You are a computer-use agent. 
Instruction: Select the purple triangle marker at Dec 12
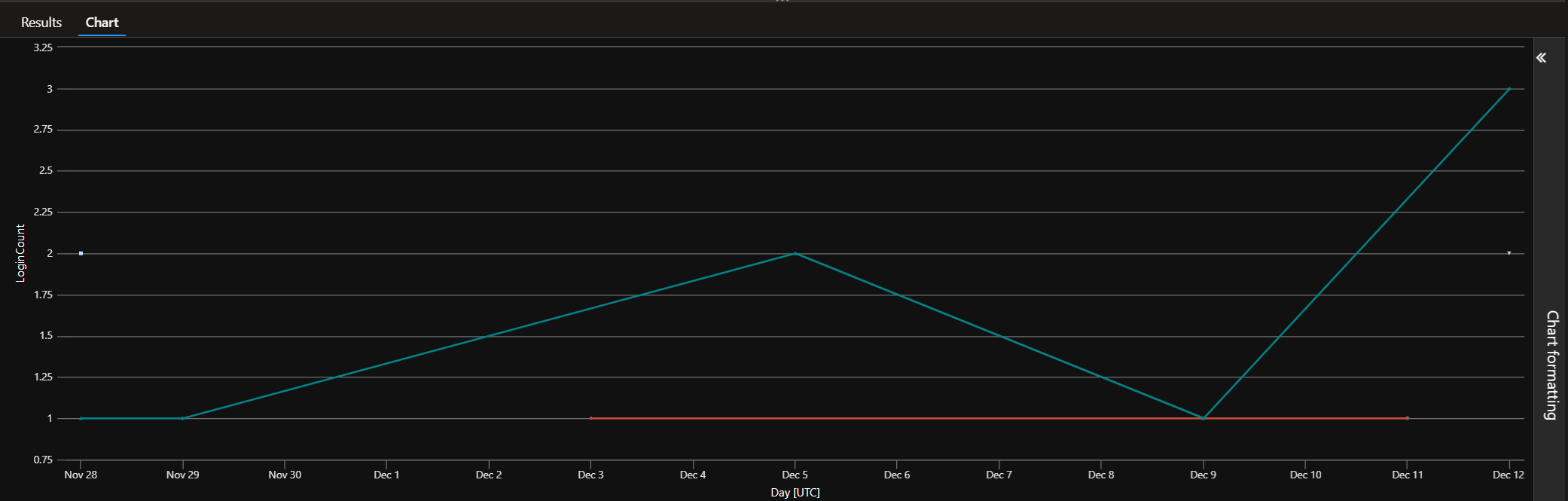tap(1509, 253)
